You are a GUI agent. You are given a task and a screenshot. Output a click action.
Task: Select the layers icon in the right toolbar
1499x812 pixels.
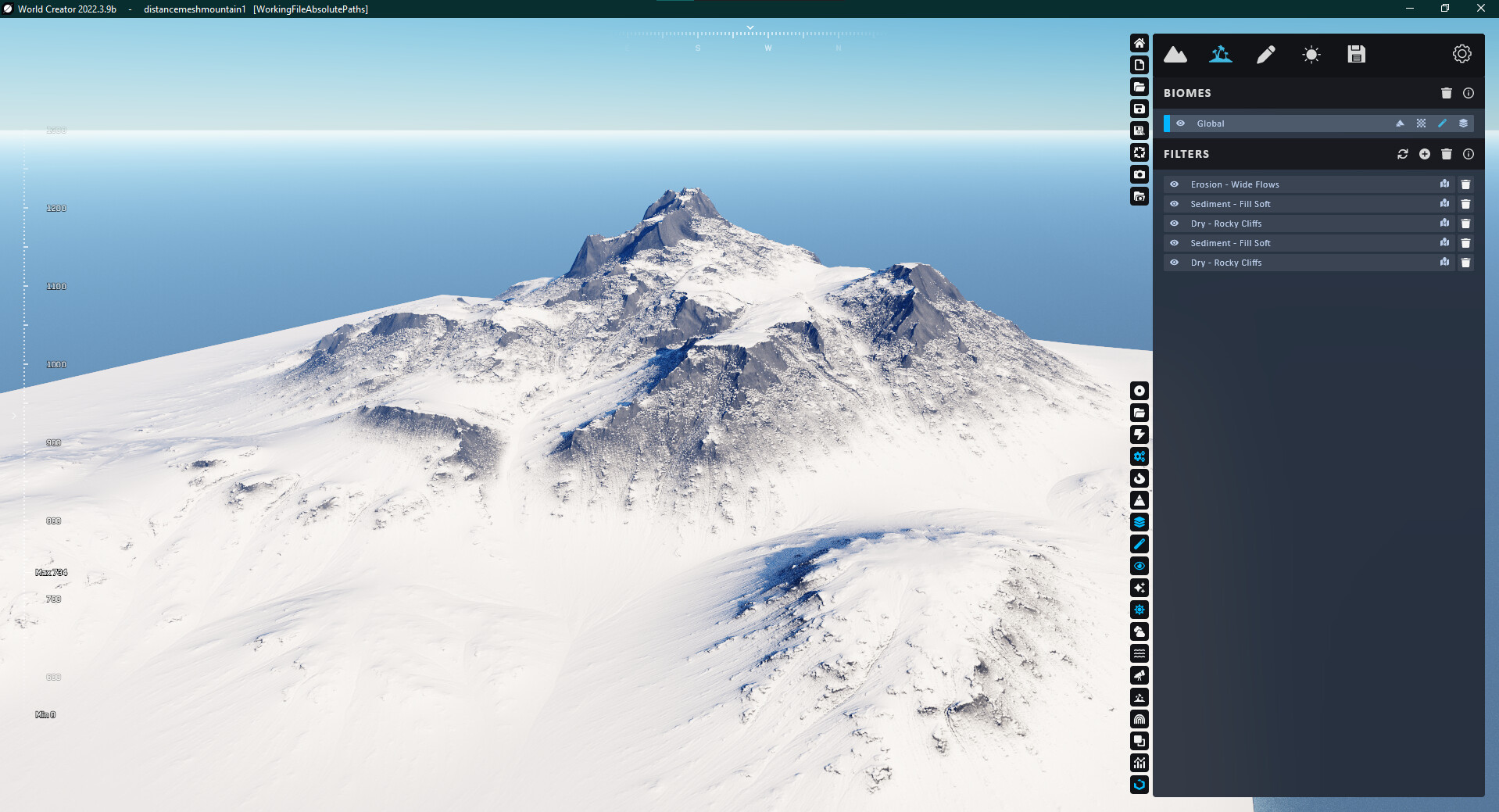pos(1139,522)
